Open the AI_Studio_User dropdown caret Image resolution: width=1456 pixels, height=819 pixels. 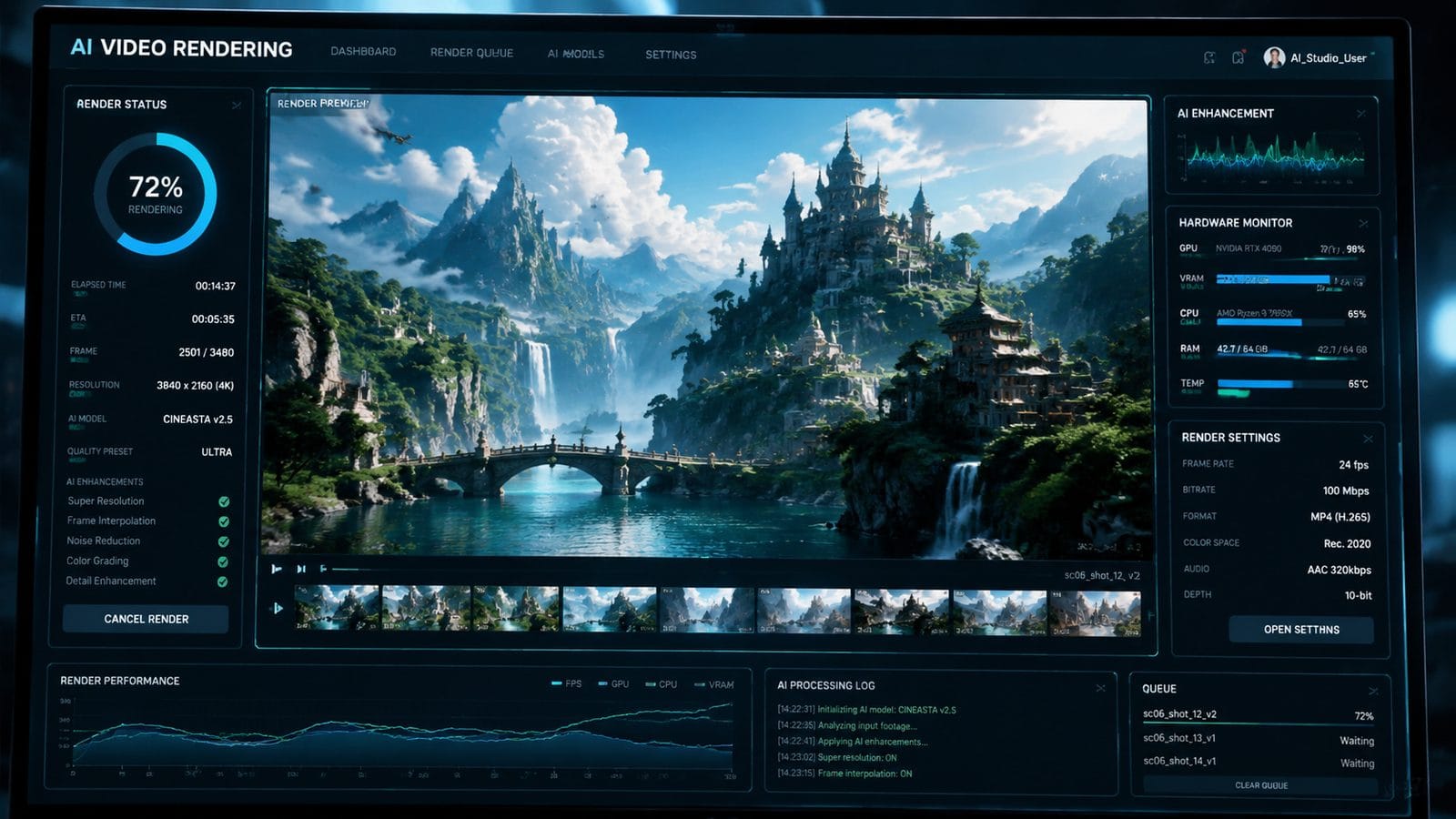[1372, 56]
